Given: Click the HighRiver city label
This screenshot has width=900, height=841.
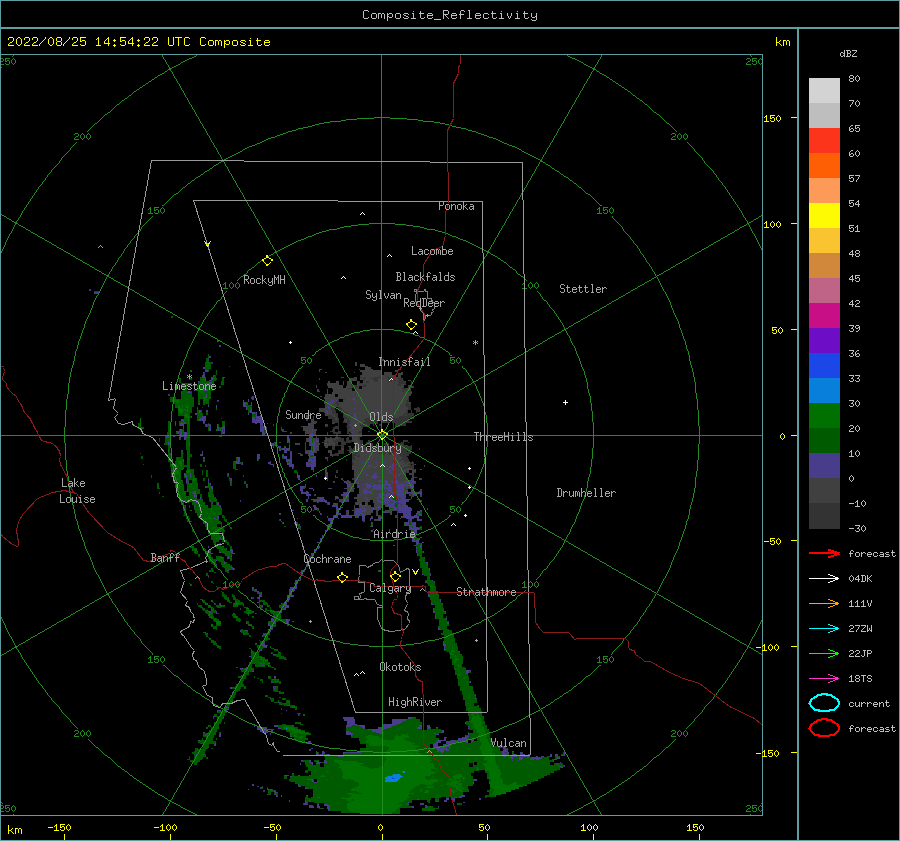Looking at the screenshot, I should point(415,702).
